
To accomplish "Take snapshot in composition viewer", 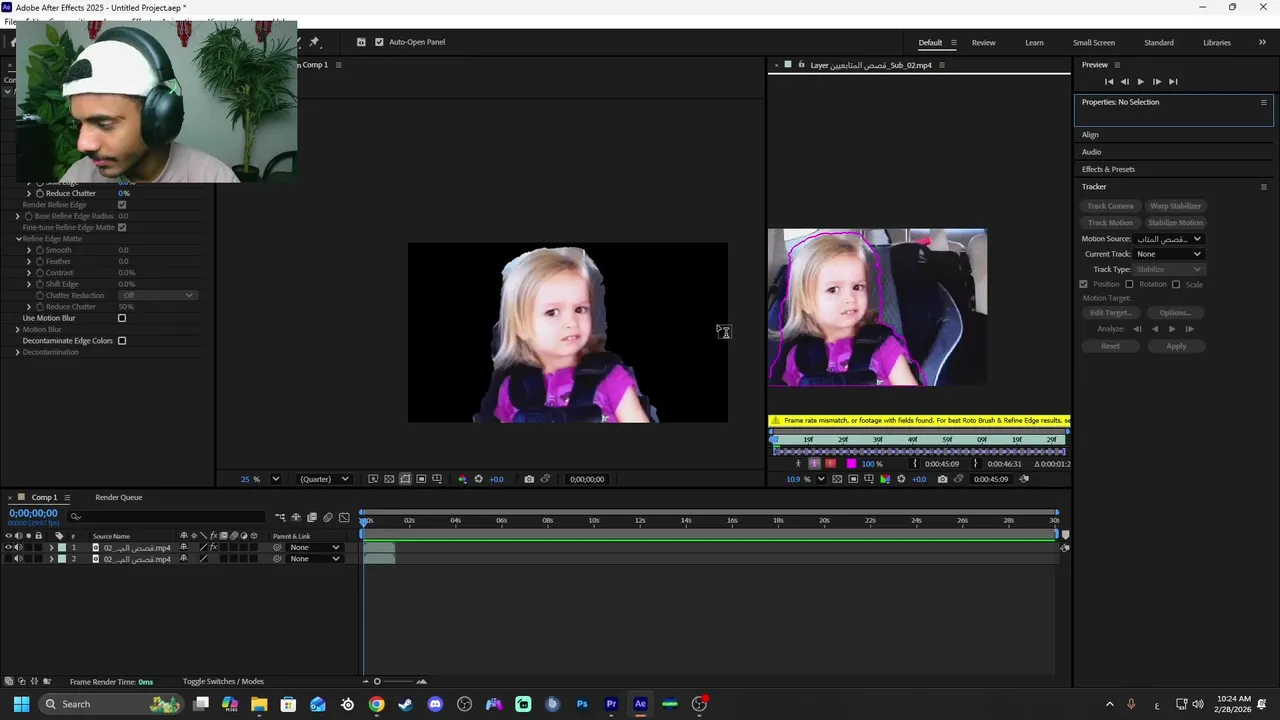I will point(529,479).
